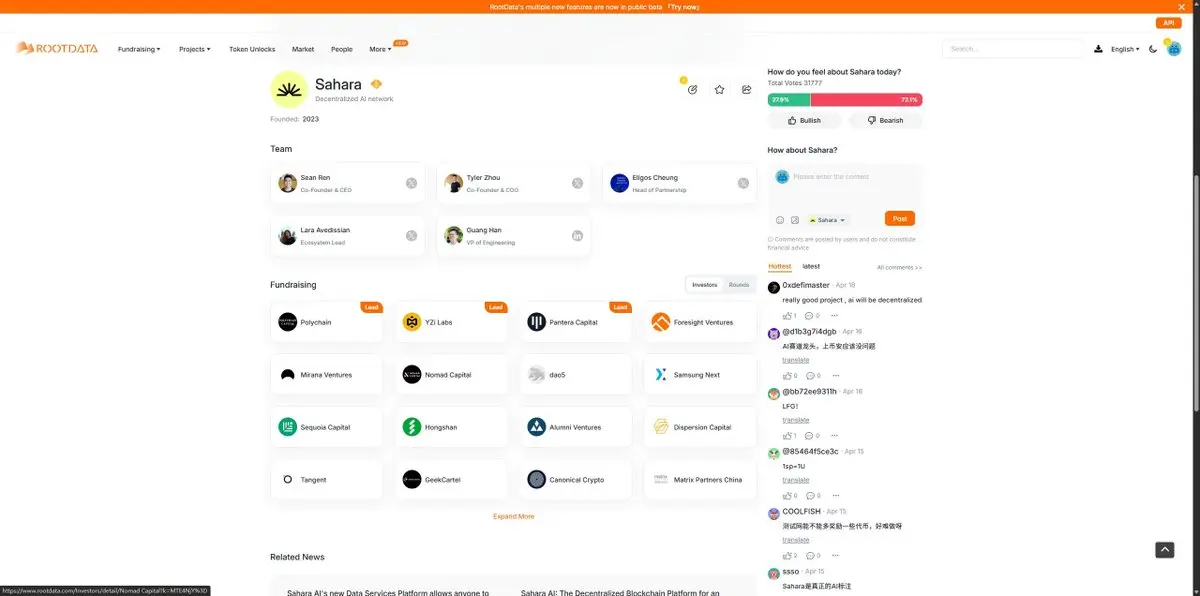The width and height of the screenshot is (1200, 596).
Task: Open the Matrix Partners China investor card
Action: (x=700, y=479)
